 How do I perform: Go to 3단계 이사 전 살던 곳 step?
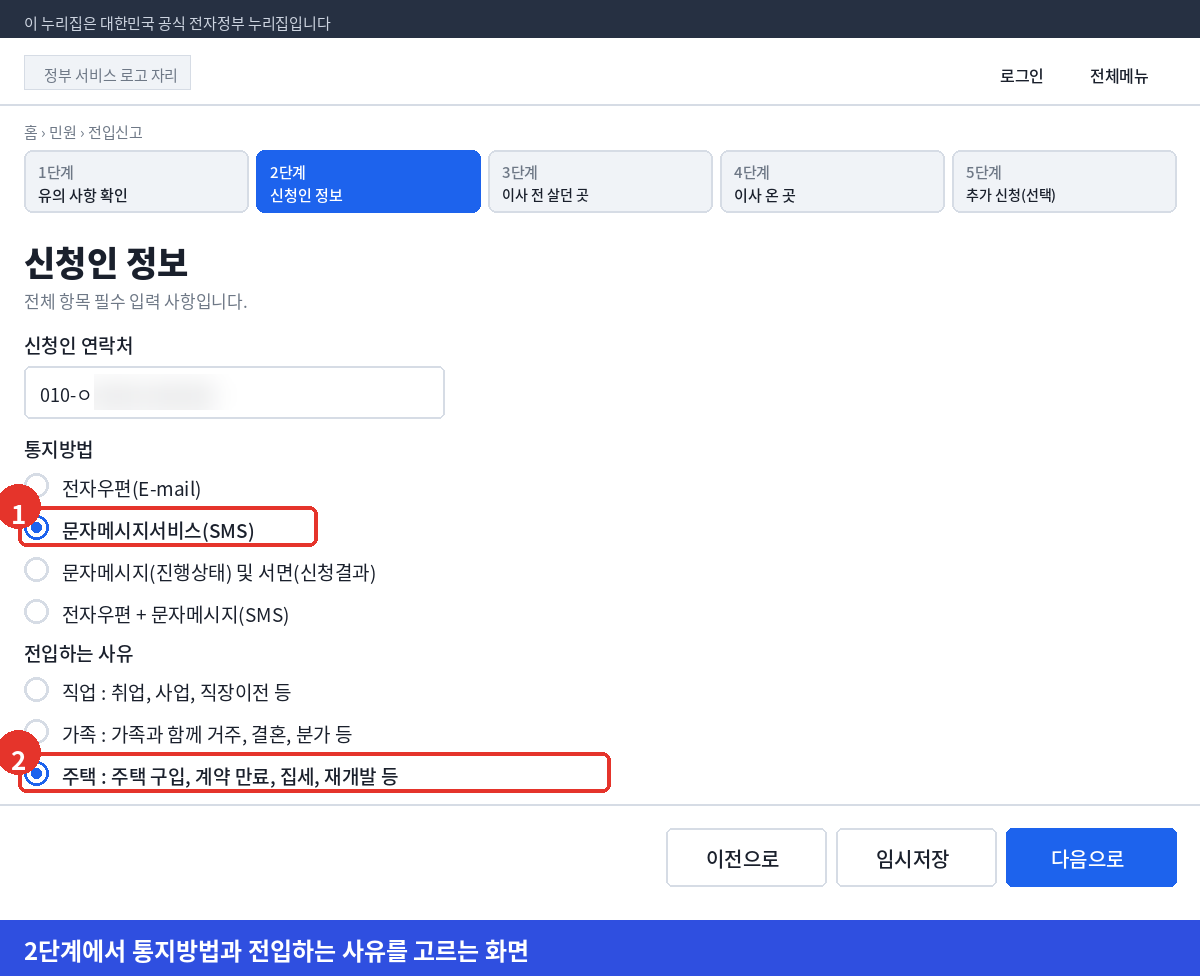(600, 182)
